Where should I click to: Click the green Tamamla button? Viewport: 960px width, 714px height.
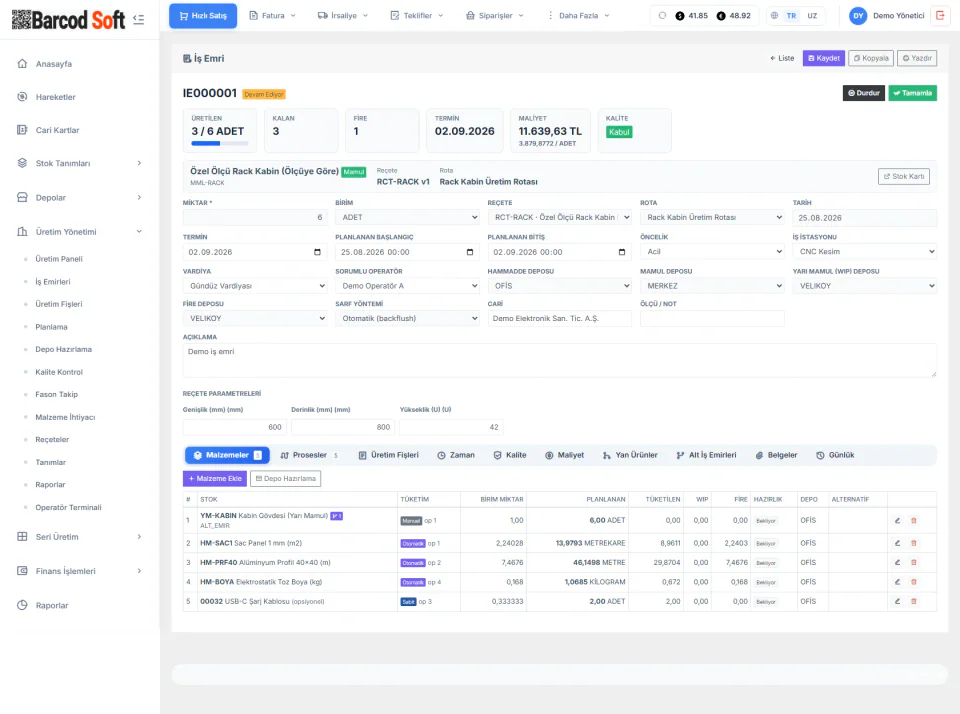point(912,93)
